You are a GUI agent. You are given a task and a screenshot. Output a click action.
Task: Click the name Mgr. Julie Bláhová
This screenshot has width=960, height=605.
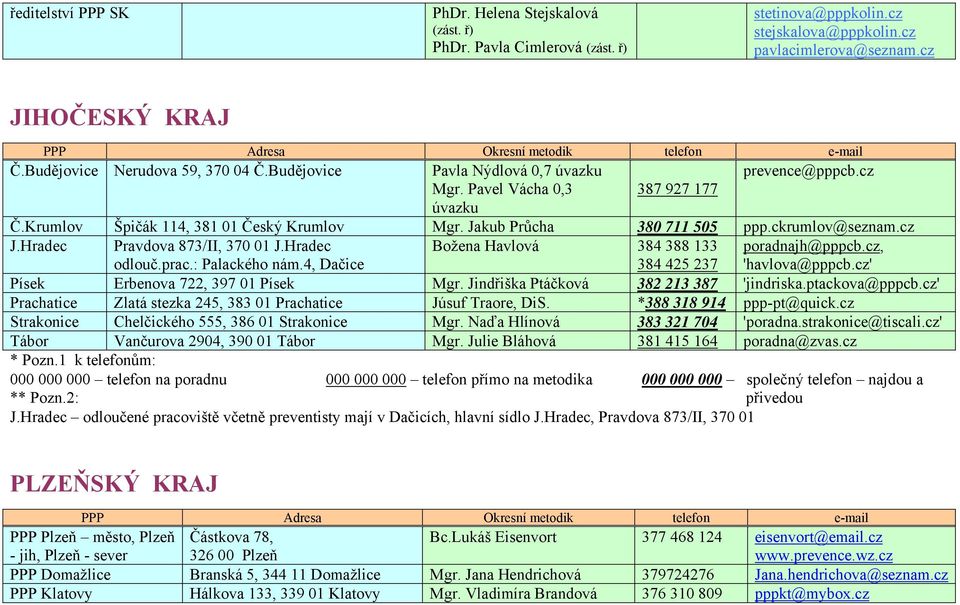pyautogui.click(x=494, y=340)
